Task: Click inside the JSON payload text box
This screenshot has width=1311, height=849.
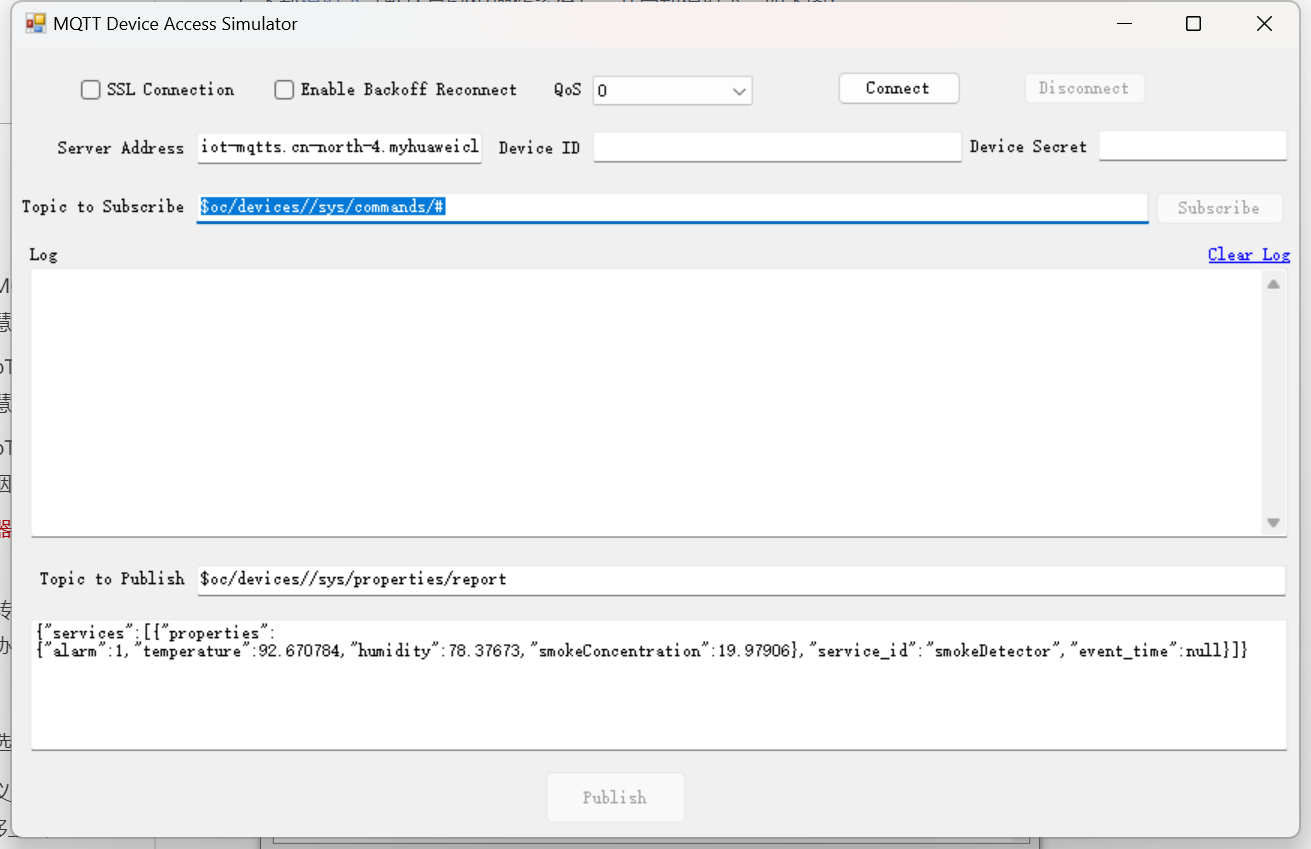Action: pyautogui.click(x=659, y=685)
